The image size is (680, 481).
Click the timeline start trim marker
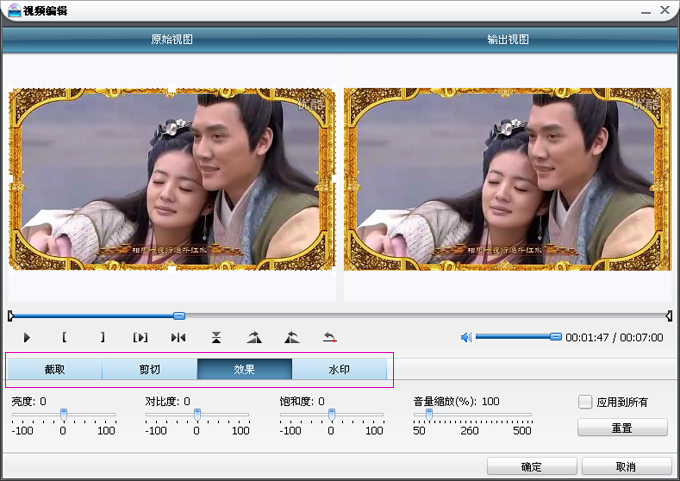point(10,316)
